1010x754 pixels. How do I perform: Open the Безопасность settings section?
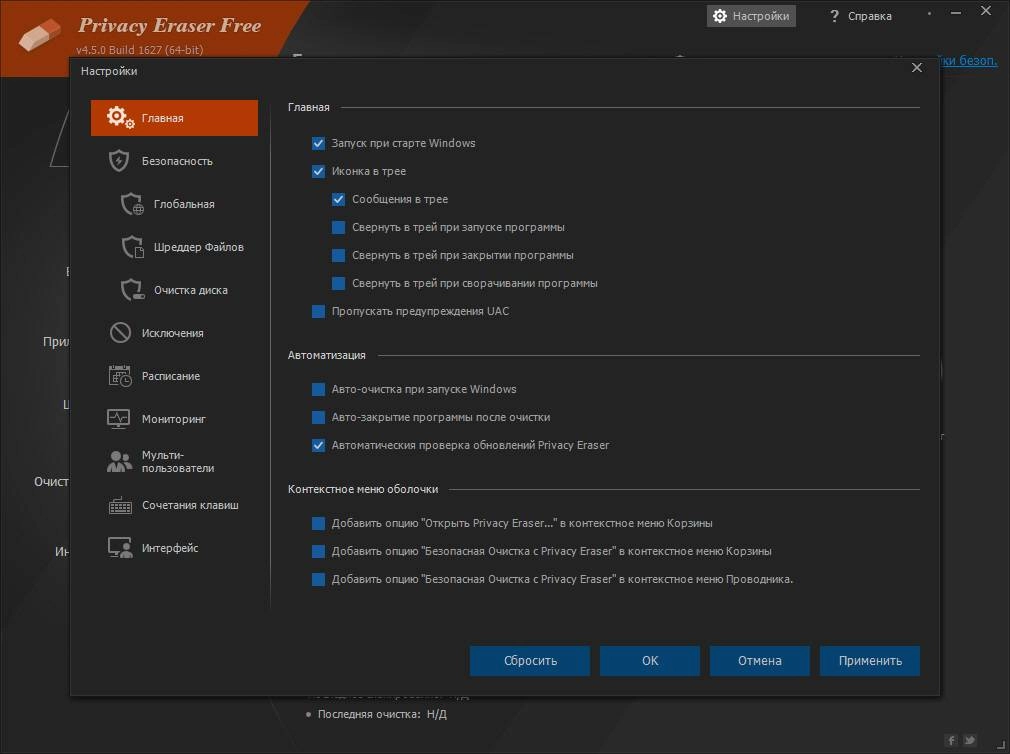pos(174,161)
